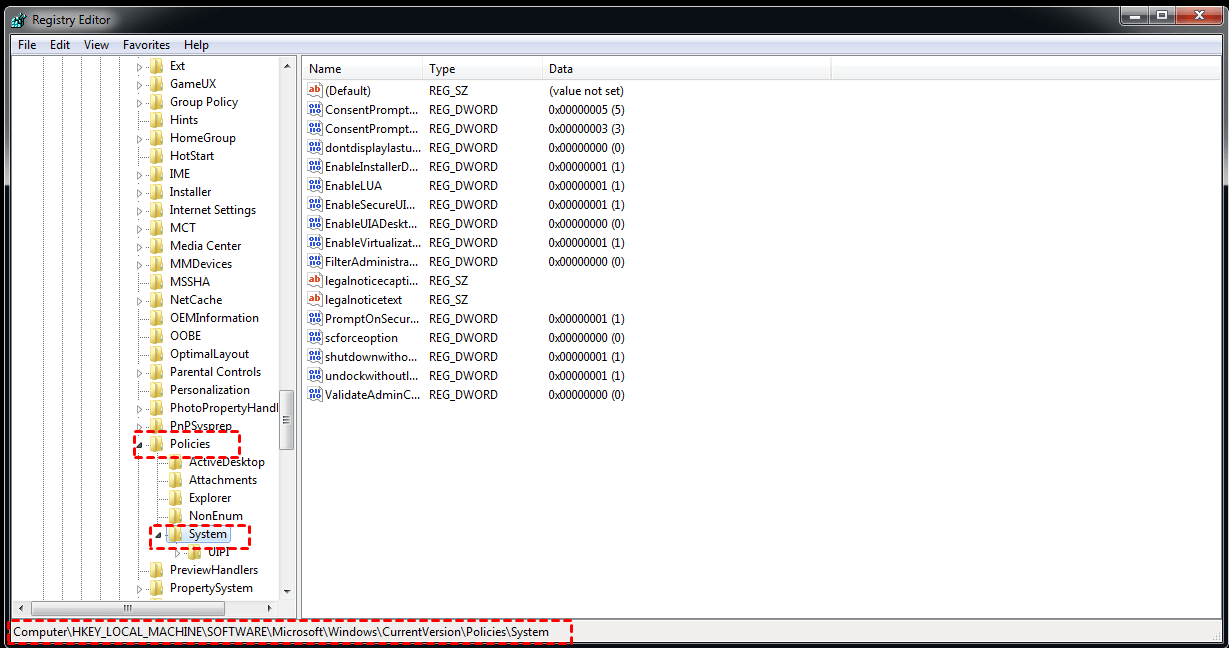The height and width of the screenshot is (648, 1229).
Task: Click the scforceoption DWORD icon
Action: click(315, 338)
